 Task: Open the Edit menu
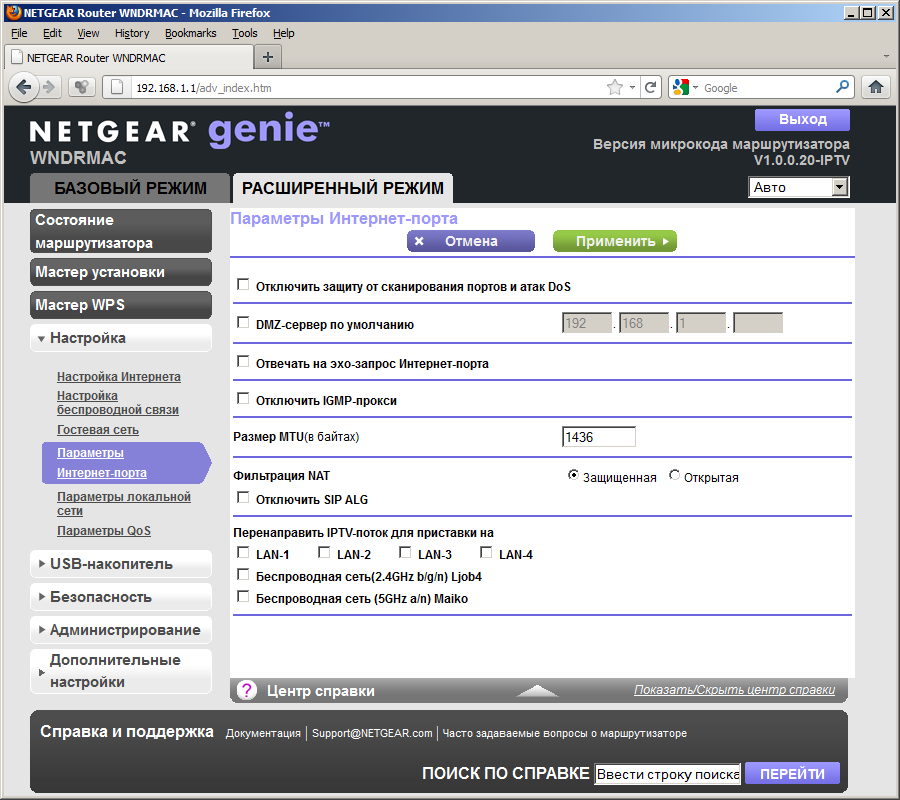tap(52, 33)
